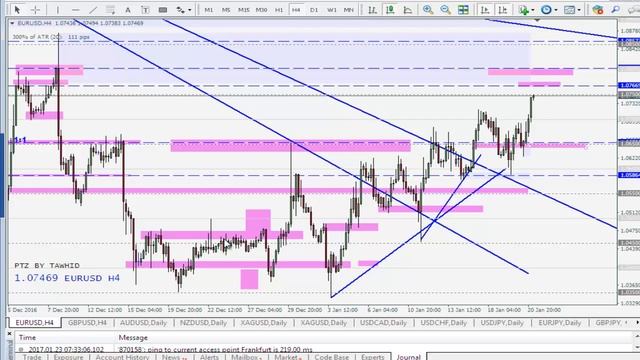
Task: Draw a horizontal line on chart
Action: [75, 9]
